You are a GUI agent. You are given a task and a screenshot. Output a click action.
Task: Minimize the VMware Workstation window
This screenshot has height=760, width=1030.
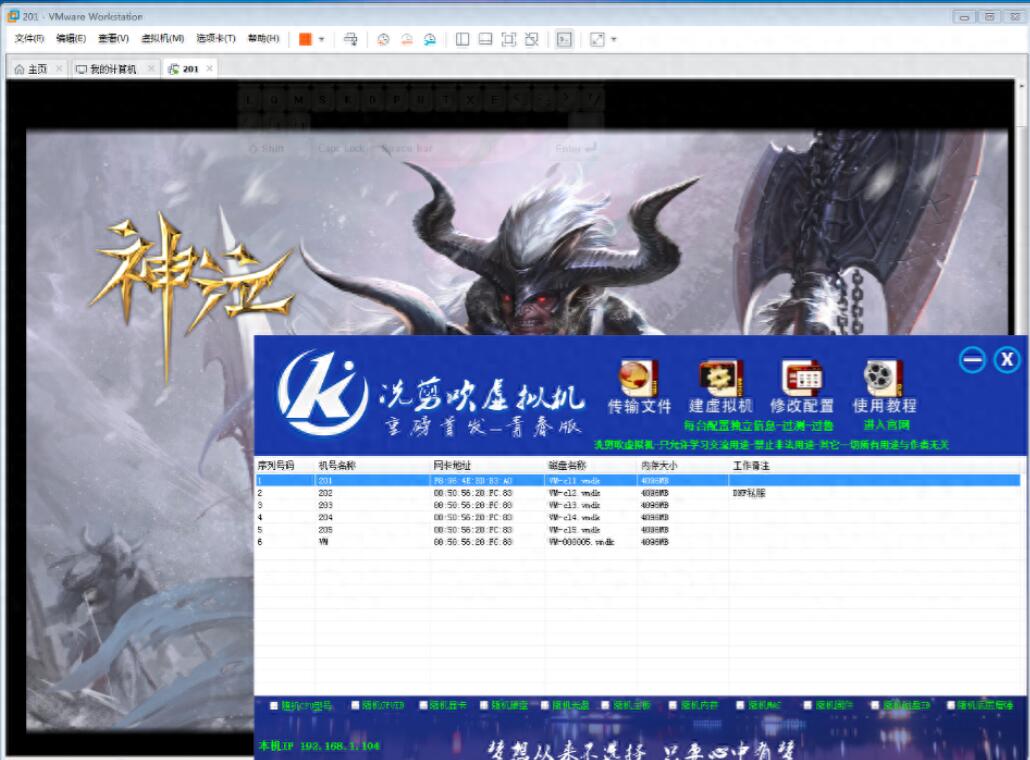[964, 17]
